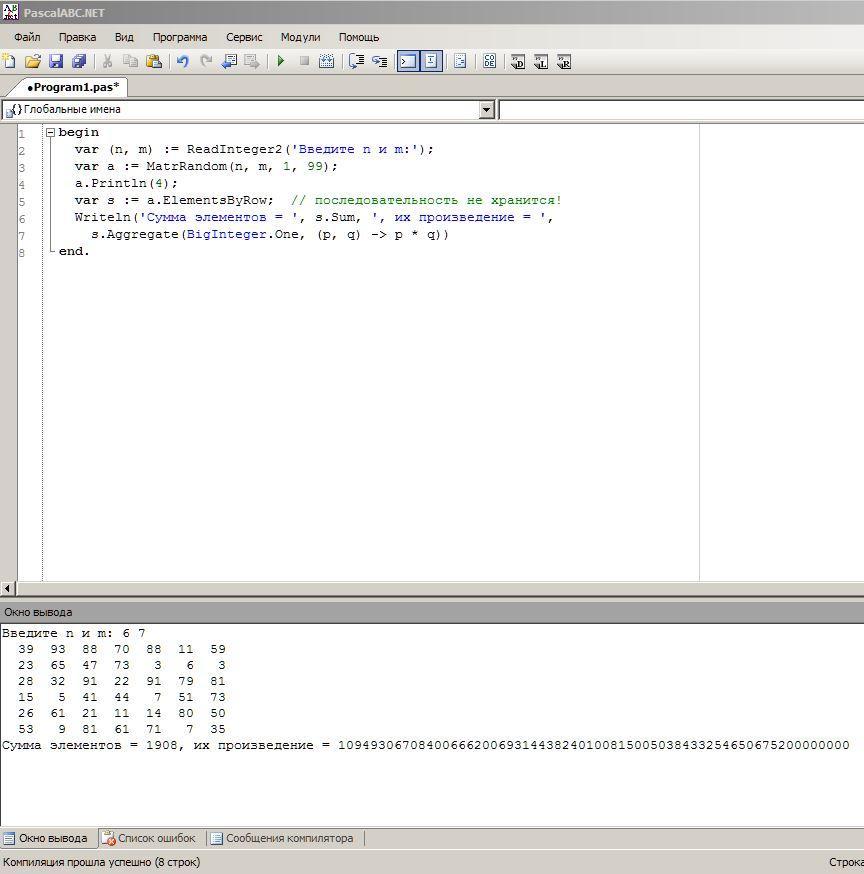Screen dimensions: 864x874
Task: Click the code formatting icon
Action: pyautogui.click(x=460, y=61)
